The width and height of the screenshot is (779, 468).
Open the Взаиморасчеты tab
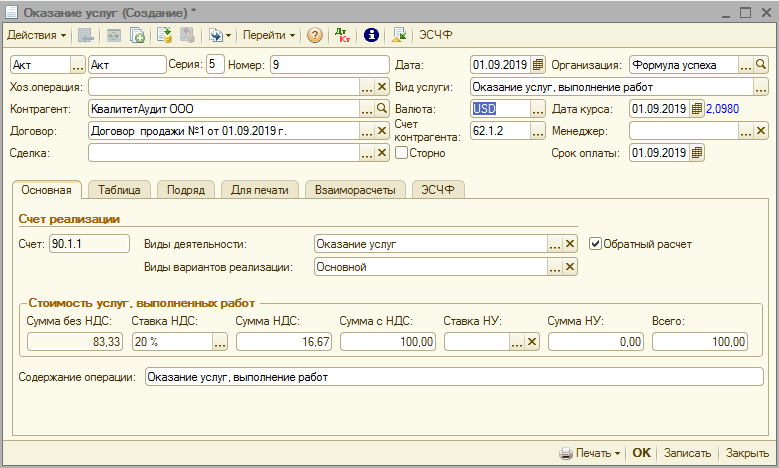click(355, 189)
